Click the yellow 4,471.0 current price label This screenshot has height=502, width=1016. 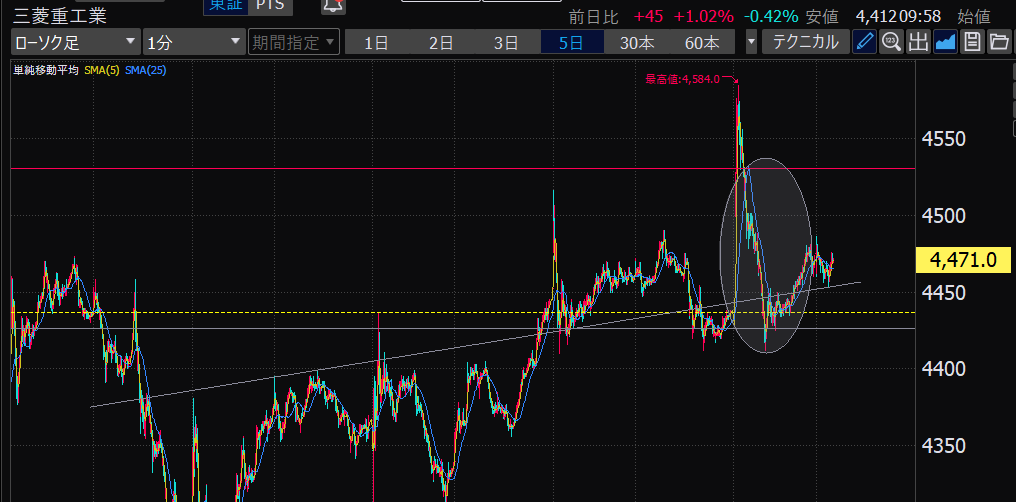click(x=963, y=260)
